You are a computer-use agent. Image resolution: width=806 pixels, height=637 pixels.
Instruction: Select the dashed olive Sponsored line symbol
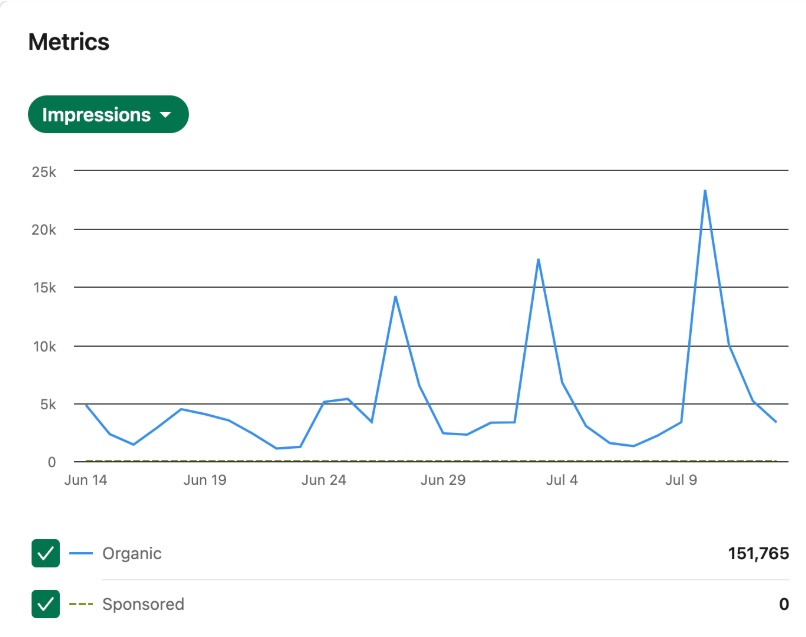(81, 604)
